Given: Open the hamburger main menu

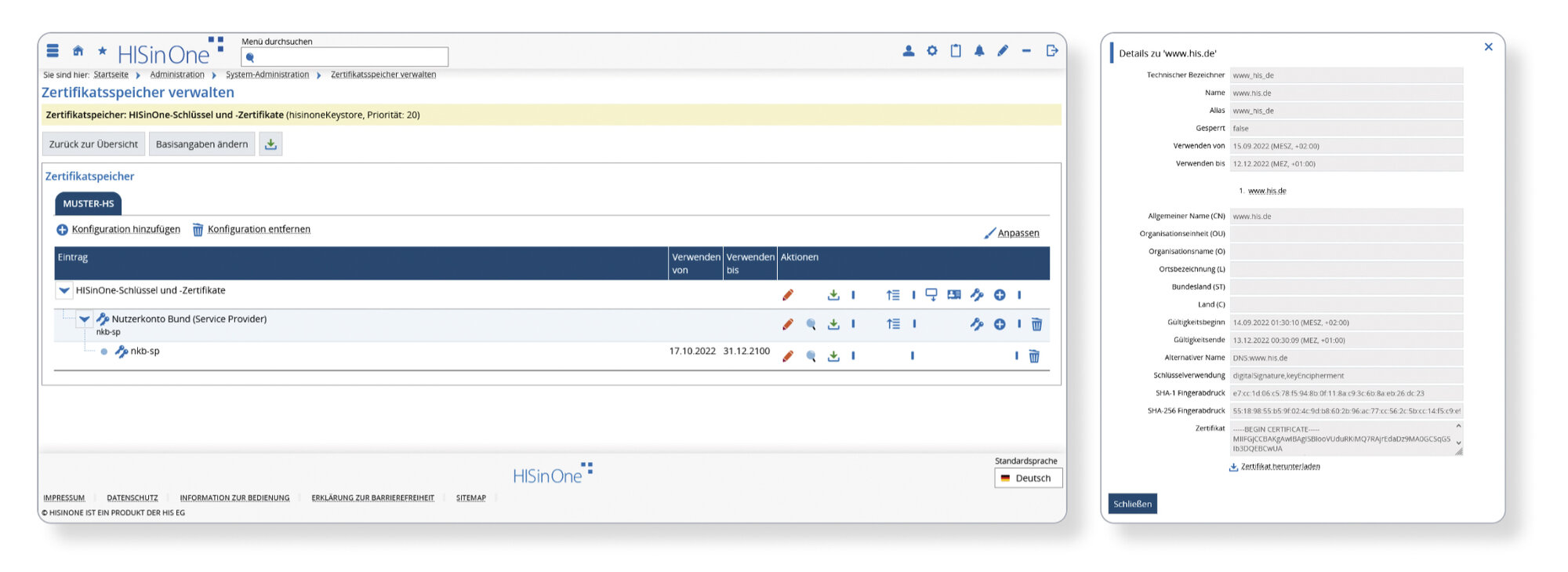Looking at the screenshot, I should (x=53, y=51).
